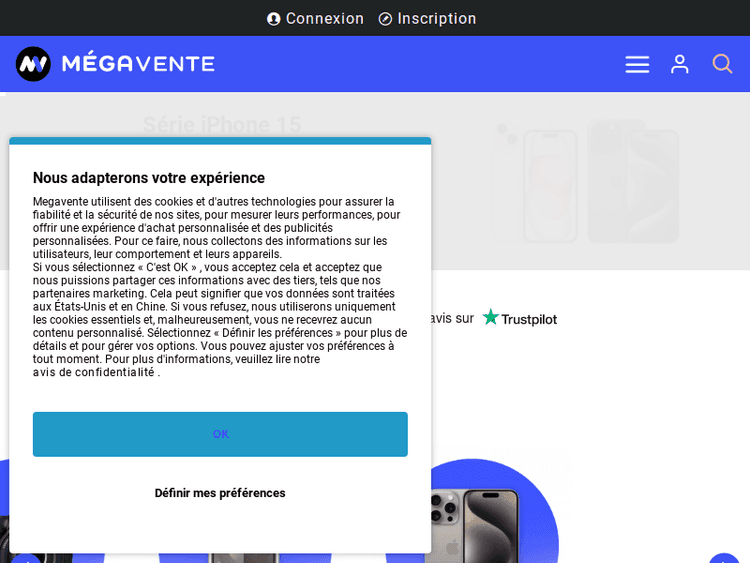Click the Trustpilot green star icon
Screen dimensions: 750x563
coord(490,317)
